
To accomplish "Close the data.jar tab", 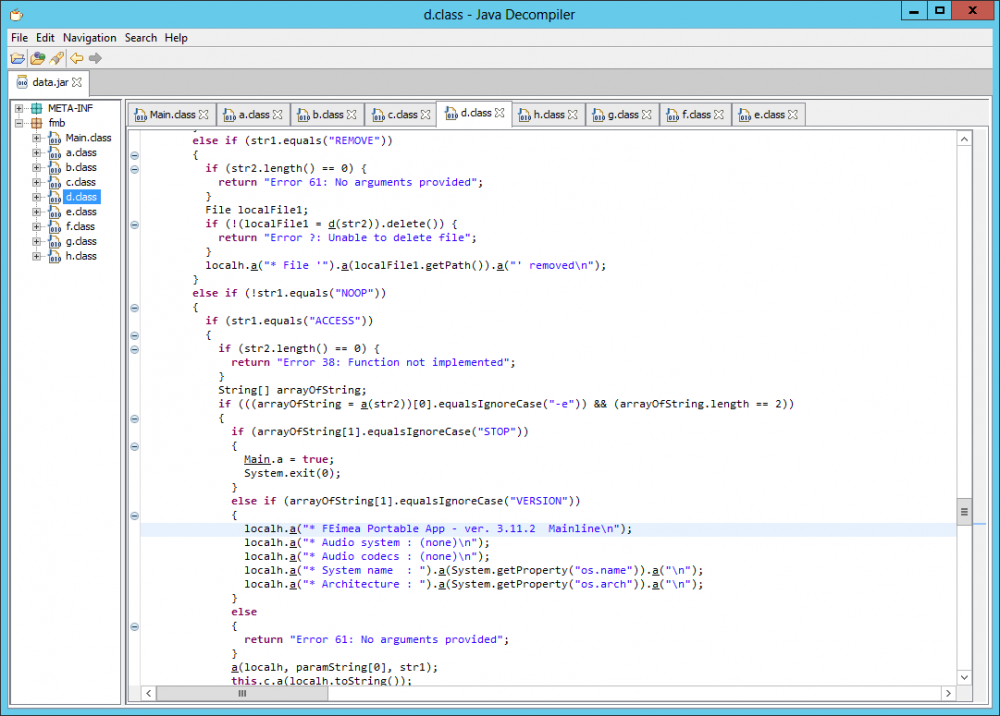I will tap(77, 82).
